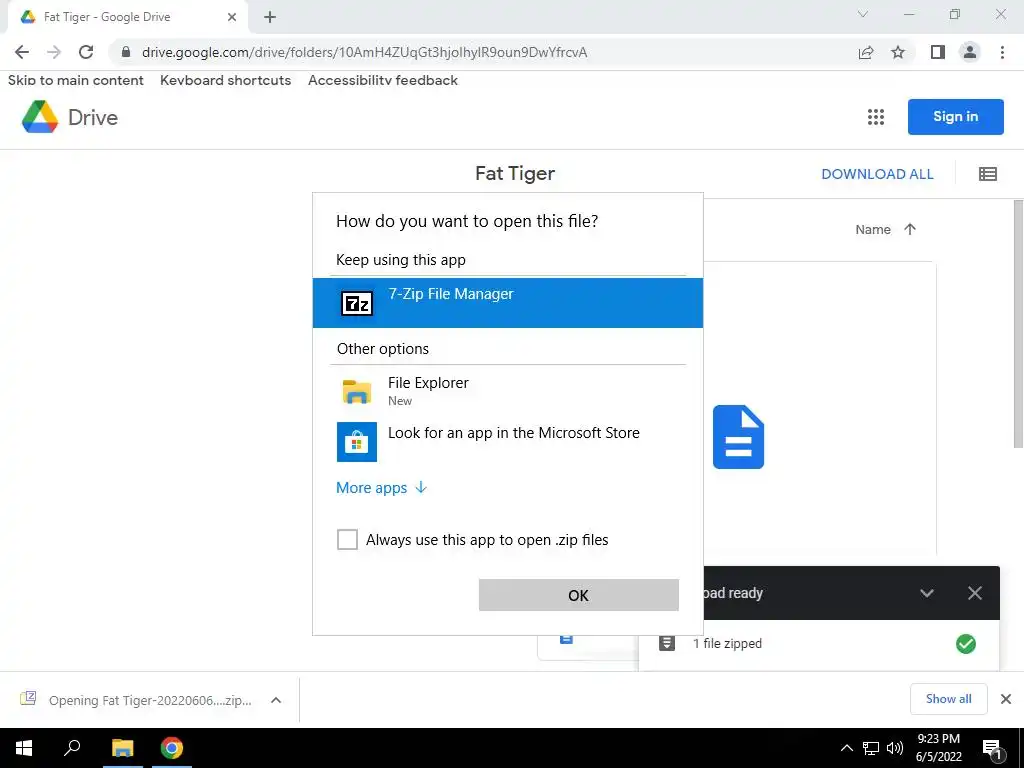The height and width of the screenshot is (768, 1024).
Task: Click green checkmark for zipped file
Action: [x=965, y=644]
